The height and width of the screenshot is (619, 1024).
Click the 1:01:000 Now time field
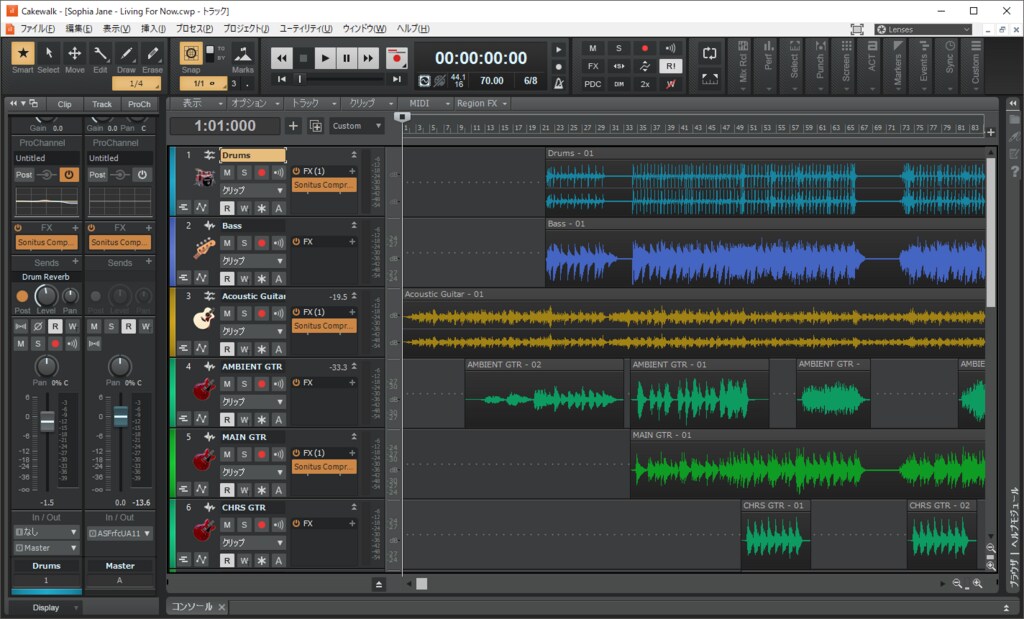coord(225,126)
